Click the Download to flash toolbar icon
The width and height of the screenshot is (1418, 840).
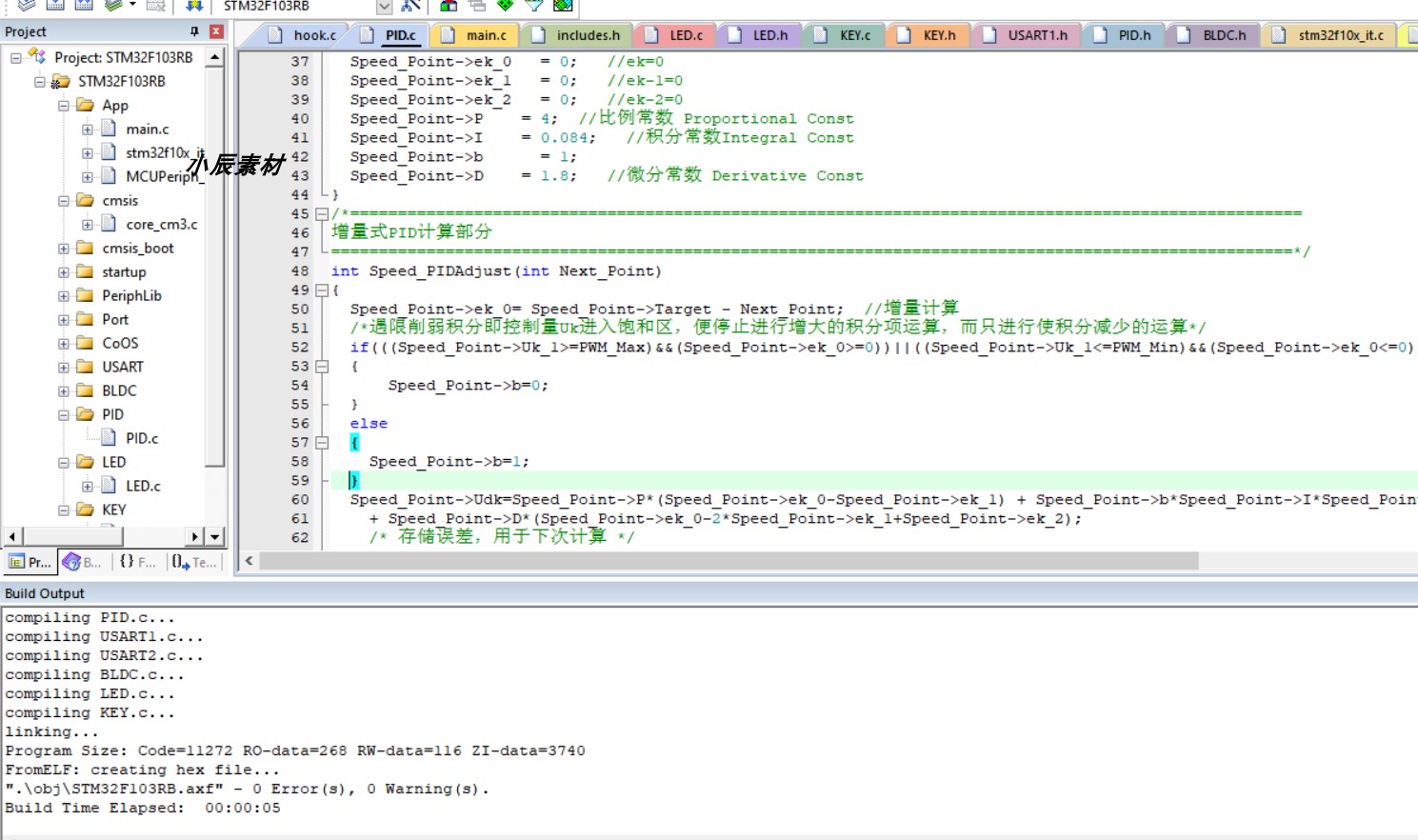[193, 6]
